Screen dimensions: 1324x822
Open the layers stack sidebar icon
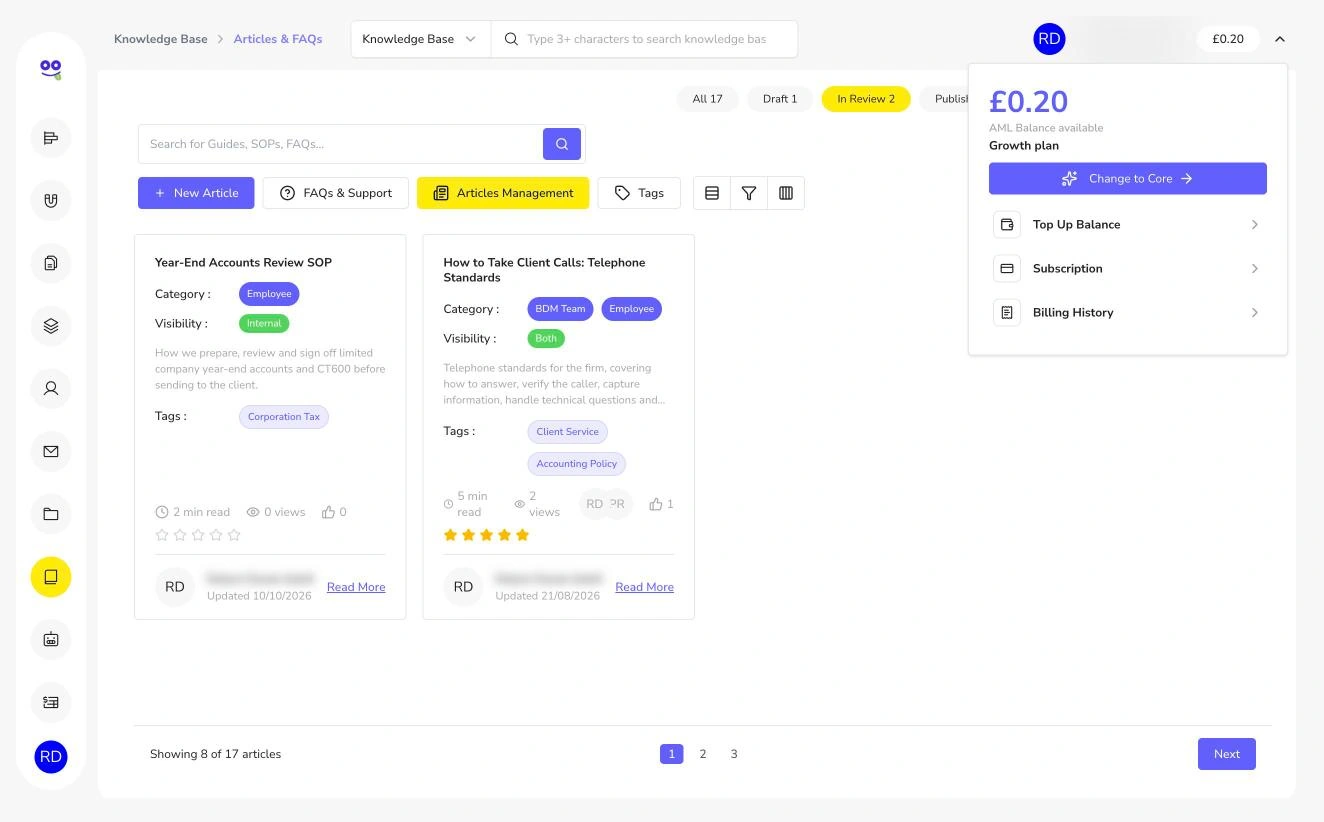click(x=51, y=326)
